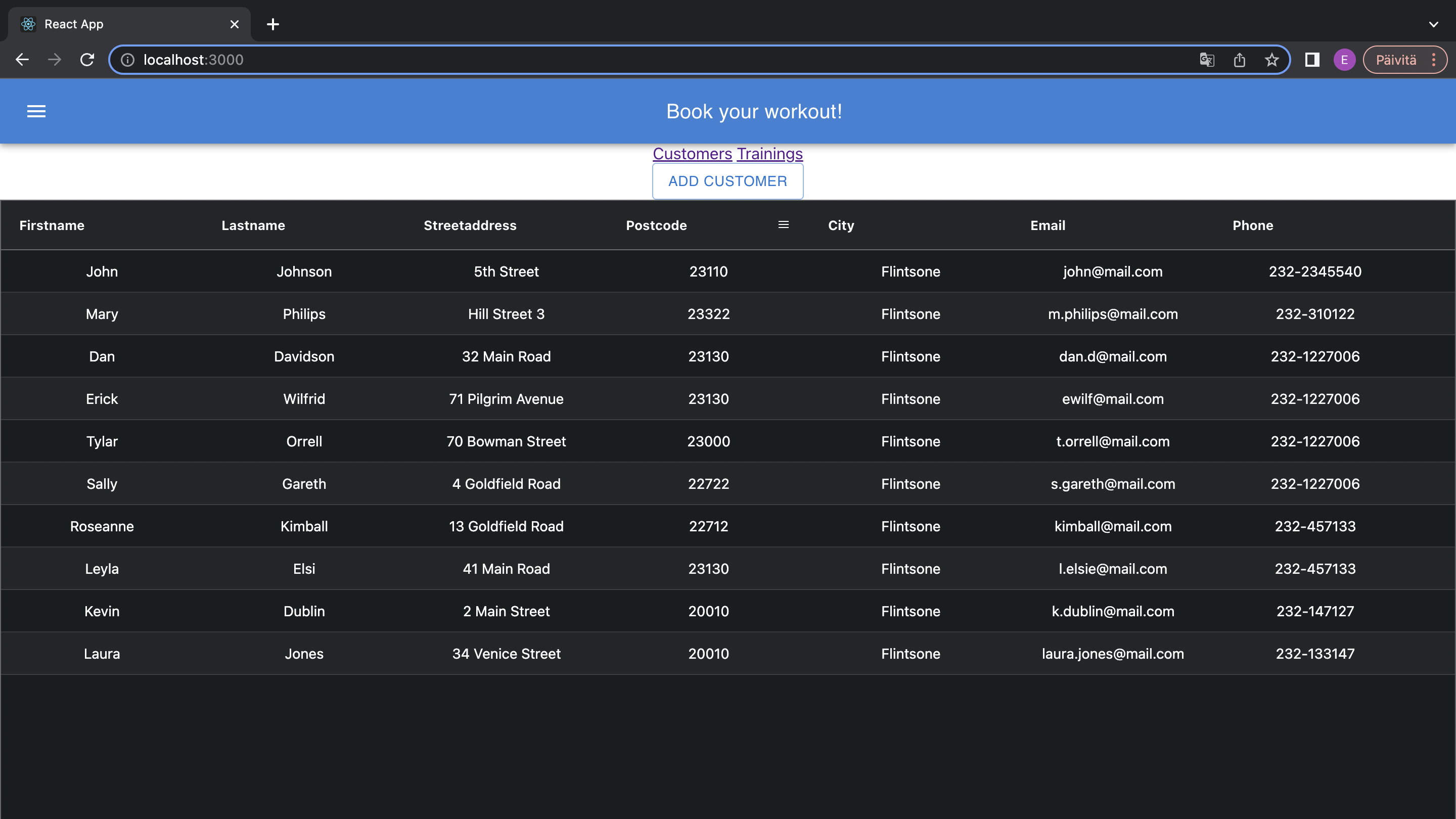Viewport: 1456px width, 819px height.
Task: View site information icon
Action: [x=128, y=60]
